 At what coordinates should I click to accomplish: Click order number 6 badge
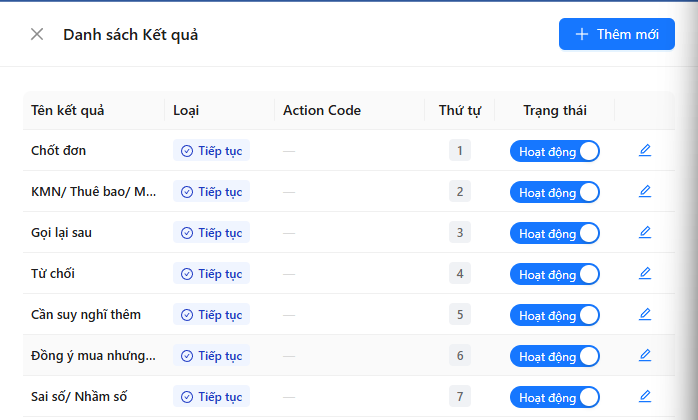460,355
